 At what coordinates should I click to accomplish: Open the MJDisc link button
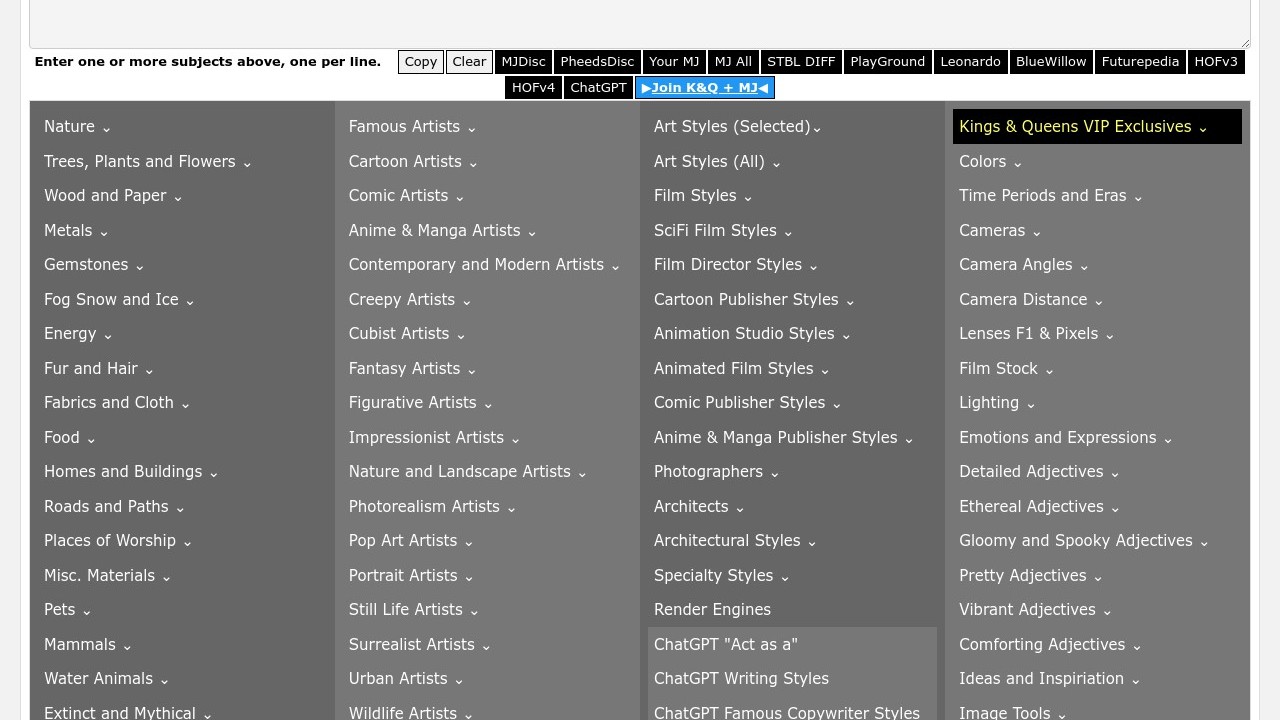pos(523,62)
